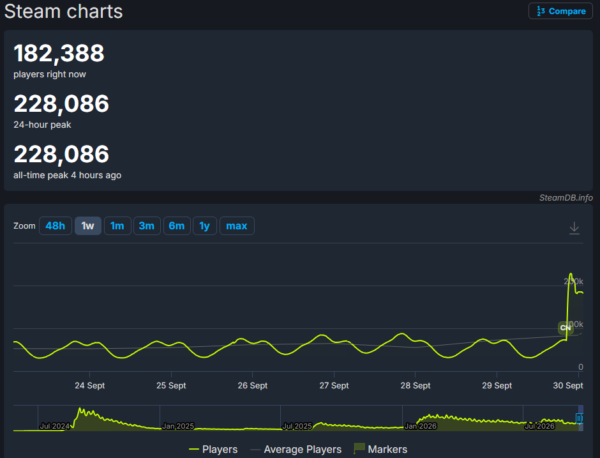This screenshot has width=600, height=458.
Task: Click the 27 Sept axis label
Action: pos(334,386)
